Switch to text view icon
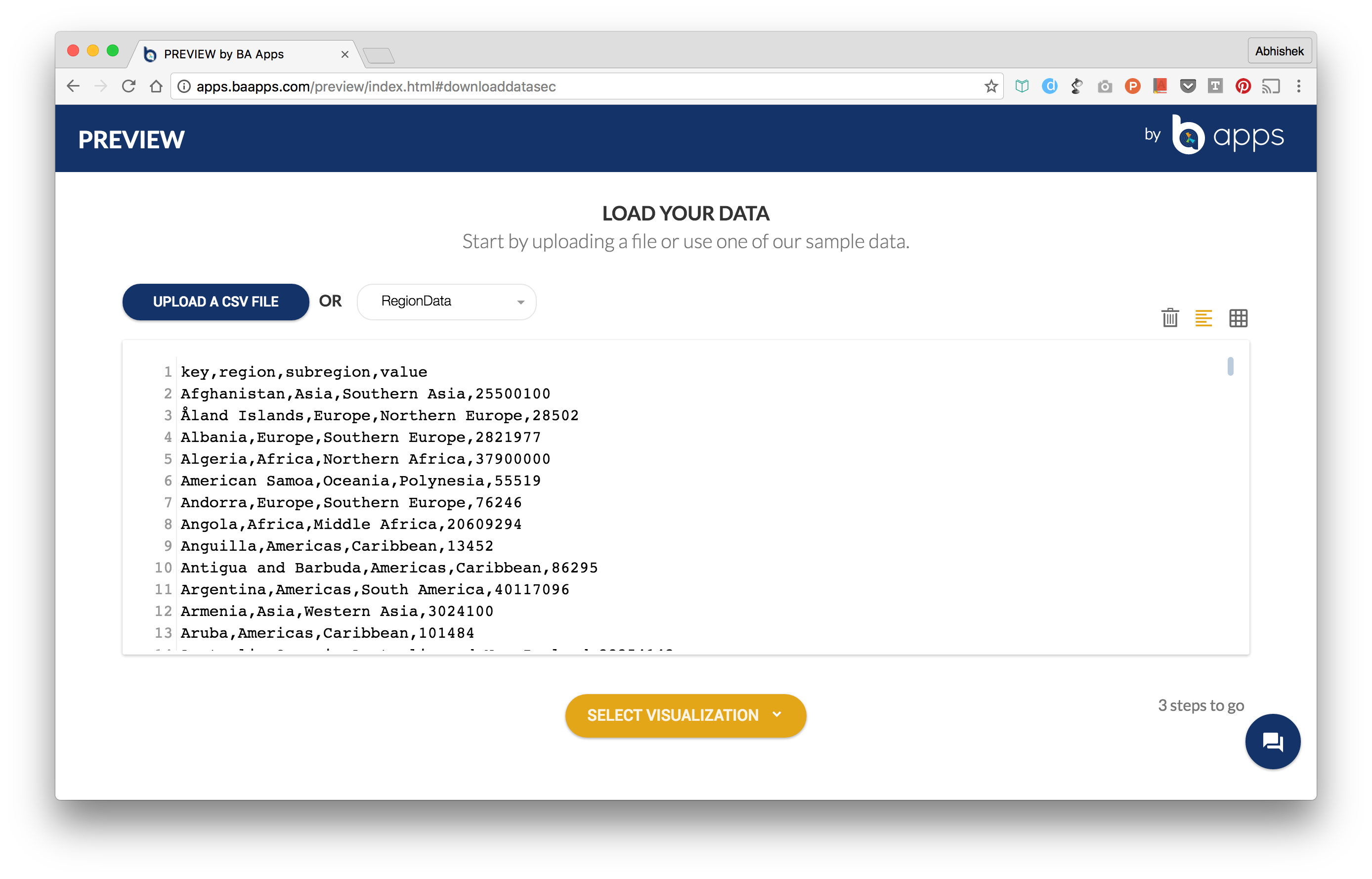The height and width of the screenshot is (879, 1372). (x=1203, y=318)
